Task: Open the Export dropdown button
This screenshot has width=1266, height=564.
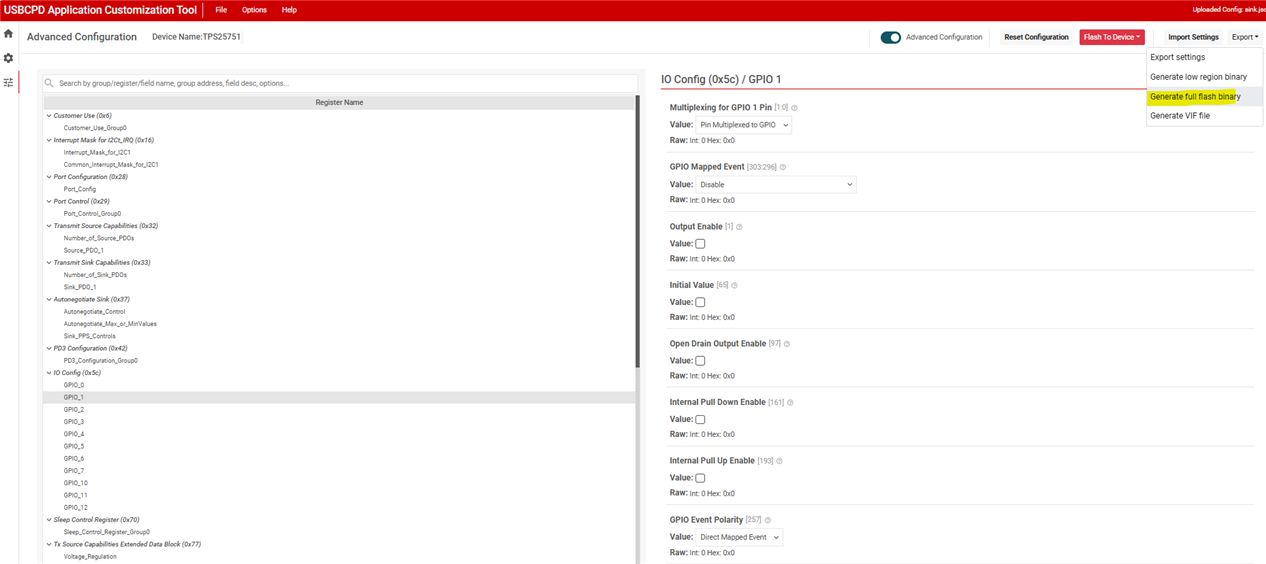Action: (1245, 37)
